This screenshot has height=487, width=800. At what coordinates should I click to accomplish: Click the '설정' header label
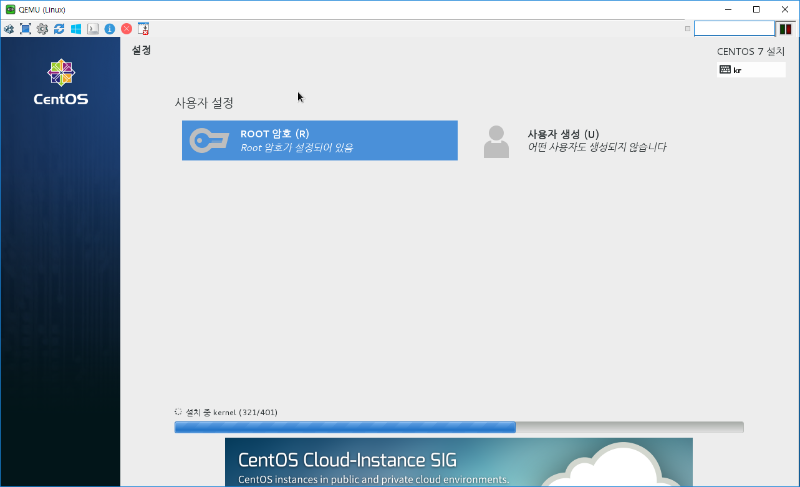141,50
